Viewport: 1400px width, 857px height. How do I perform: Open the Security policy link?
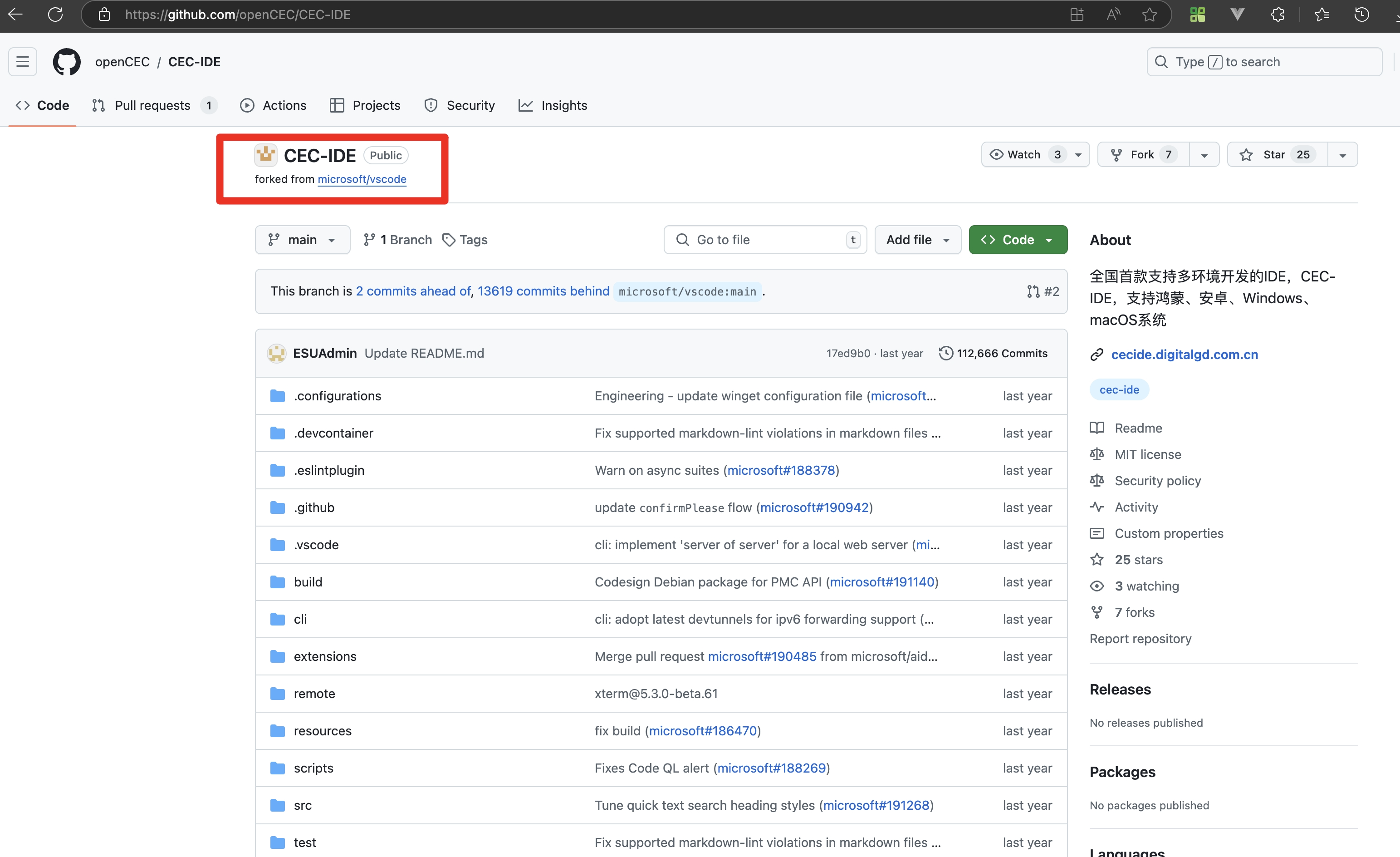point(1157,481)
